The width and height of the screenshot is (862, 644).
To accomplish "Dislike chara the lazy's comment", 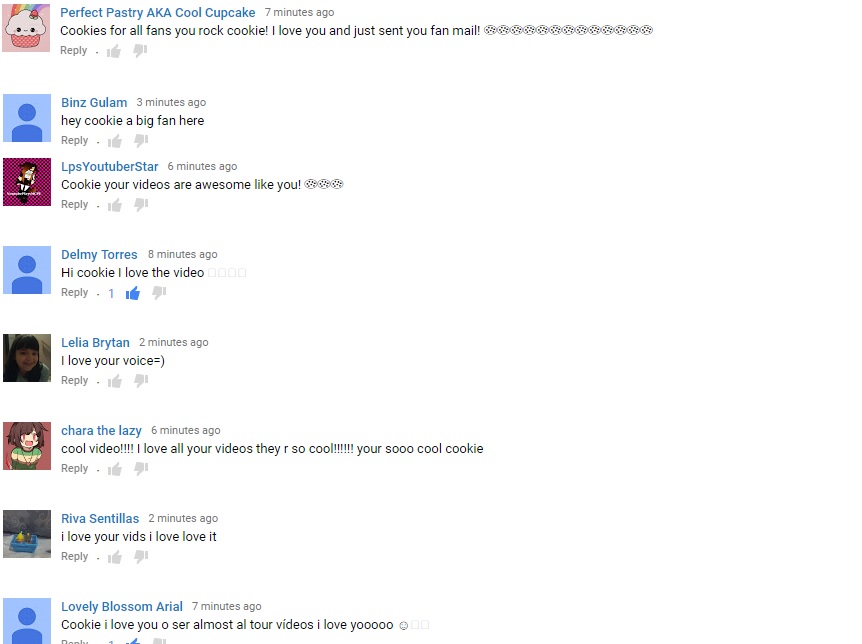I will point(141,469).
